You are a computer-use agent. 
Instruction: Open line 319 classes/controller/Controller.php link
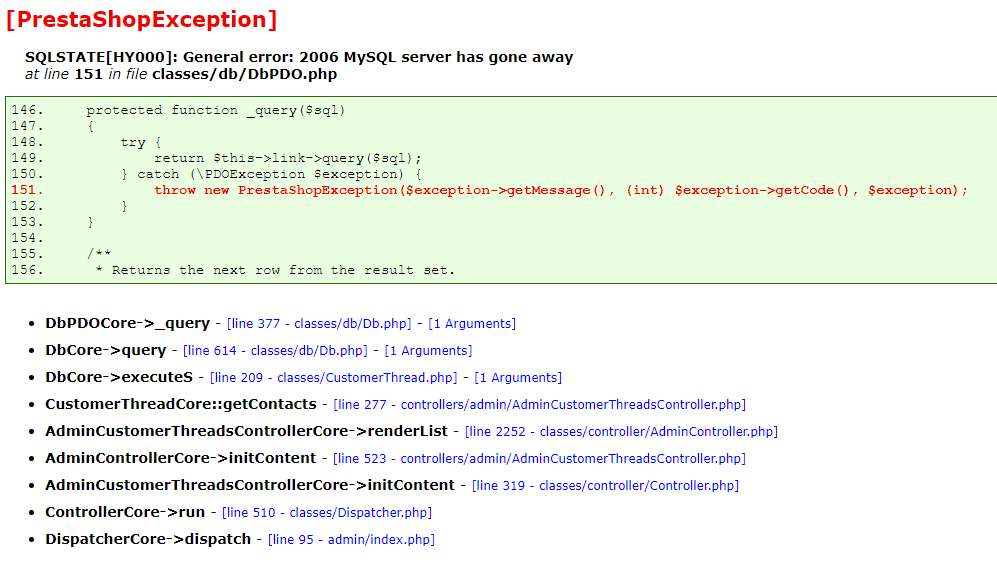[605, 486]
